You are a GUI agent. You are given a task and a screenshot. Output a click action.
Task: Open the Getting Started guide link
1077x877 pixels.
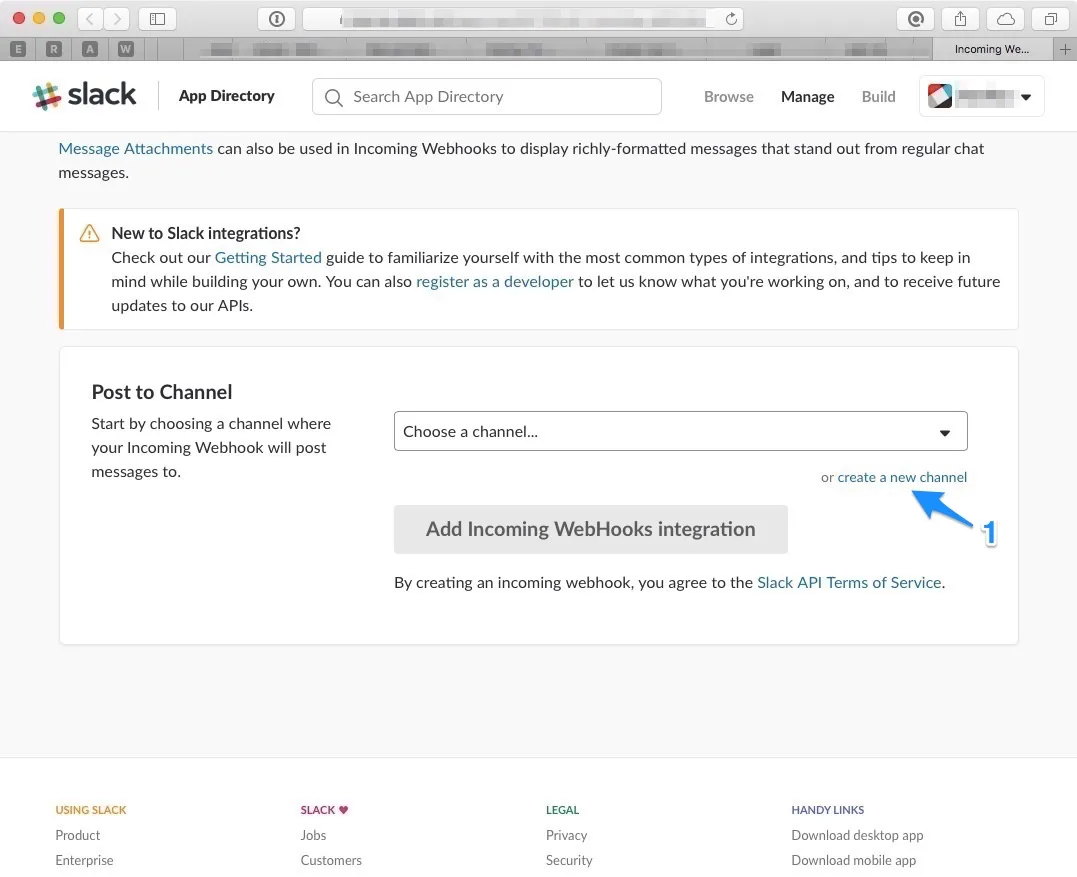[268, 258]
